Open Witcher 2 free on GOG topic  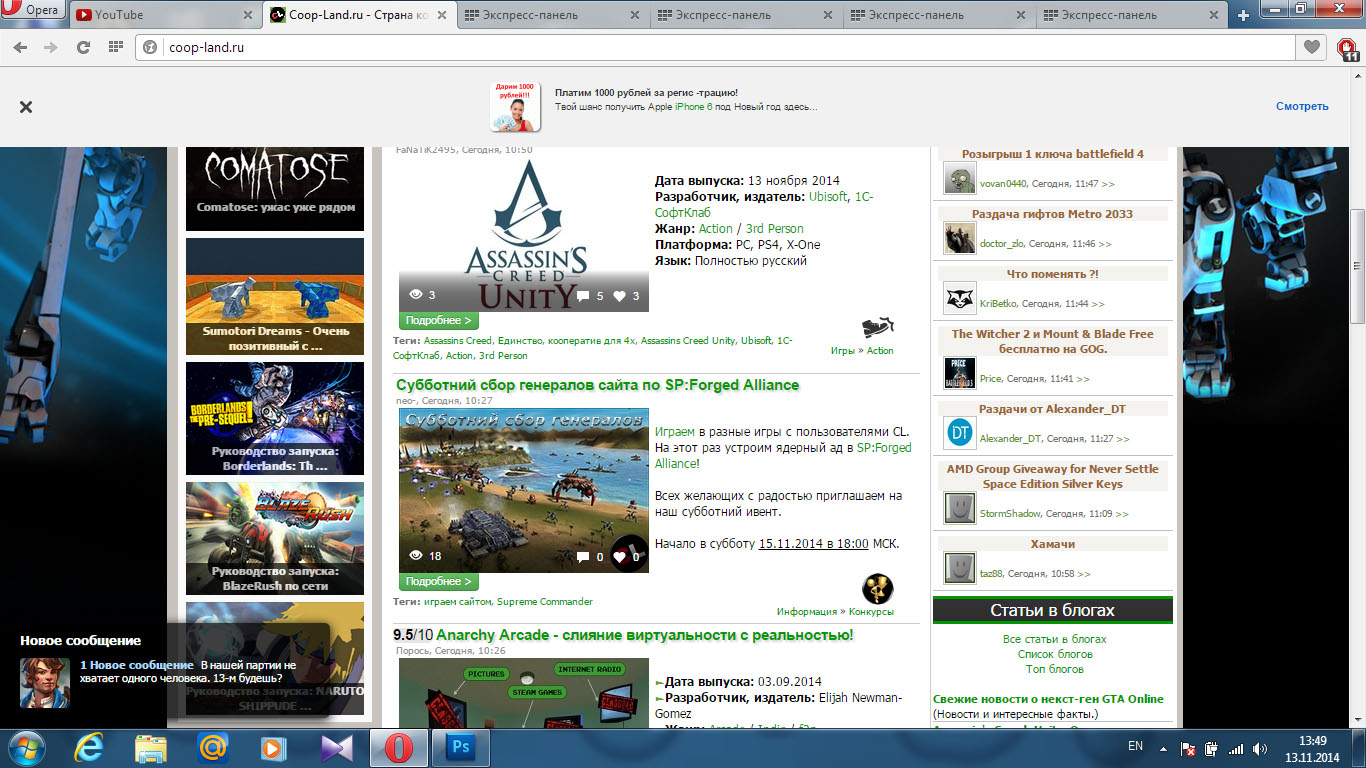tap(1052, 341)
